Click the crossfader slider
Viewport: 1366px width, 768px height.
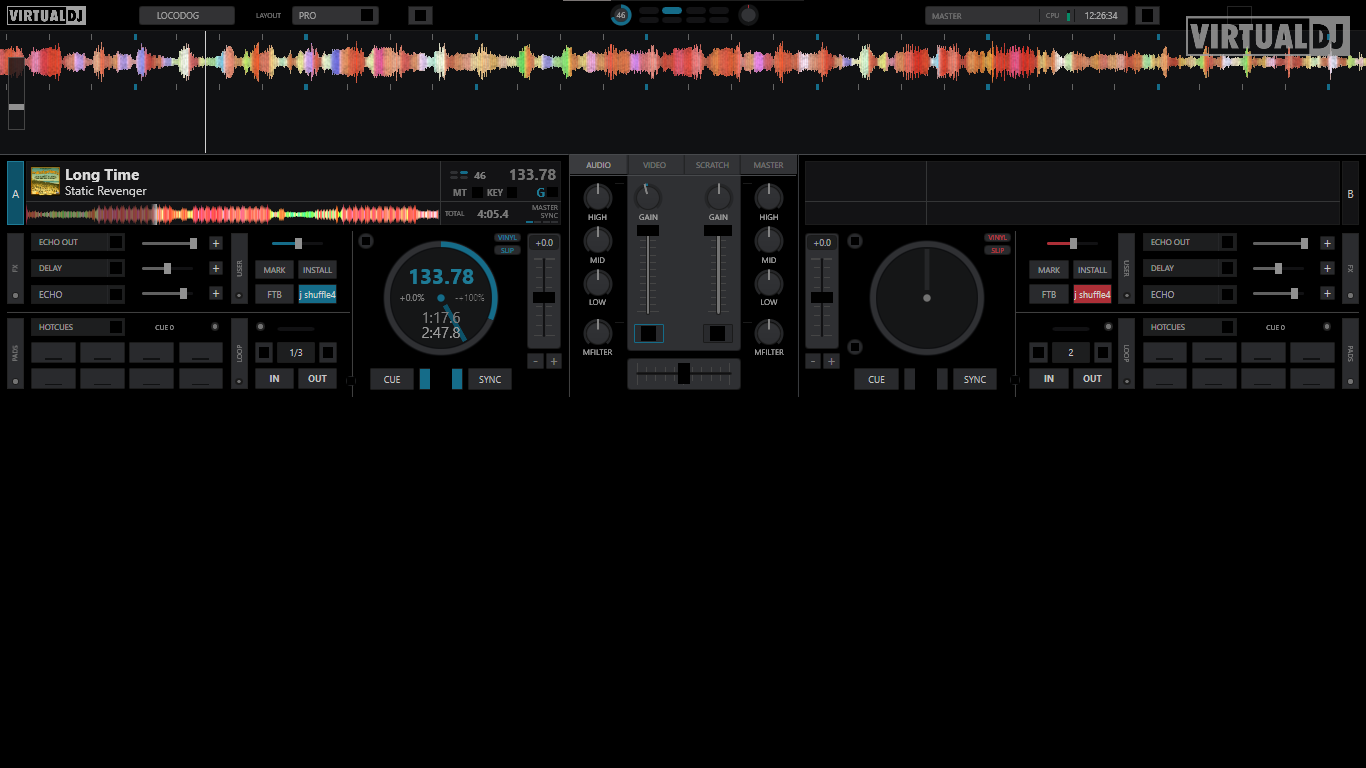pyautogui.click(x=684, y=373)
